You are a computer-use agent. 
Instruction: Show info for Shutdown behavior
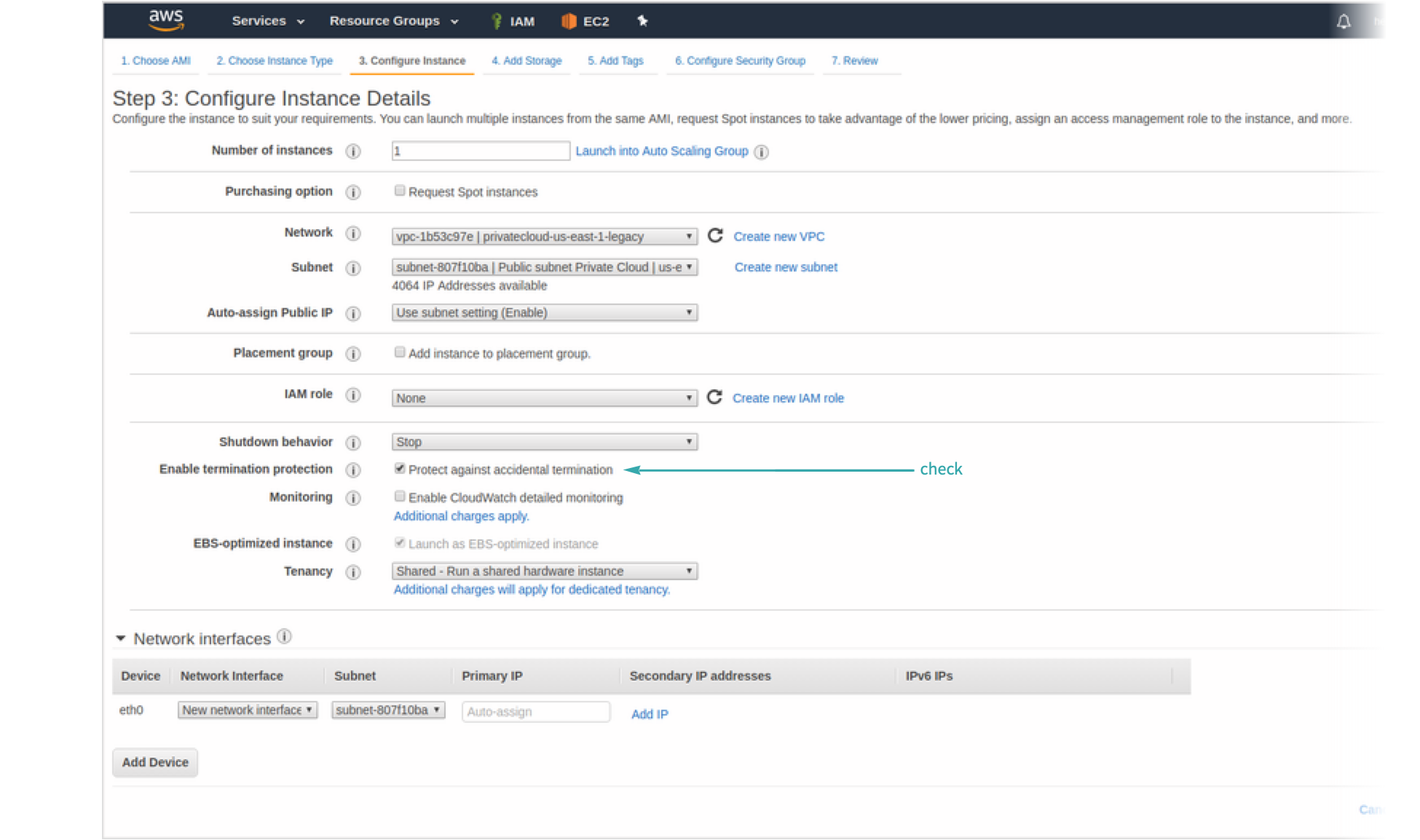(x=353, y=443)
